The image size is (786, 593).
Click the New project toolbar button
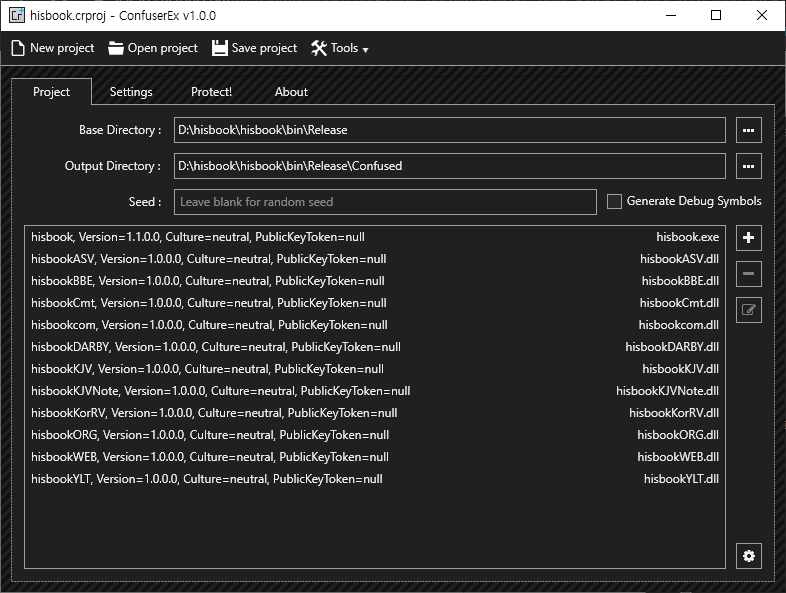53,48
